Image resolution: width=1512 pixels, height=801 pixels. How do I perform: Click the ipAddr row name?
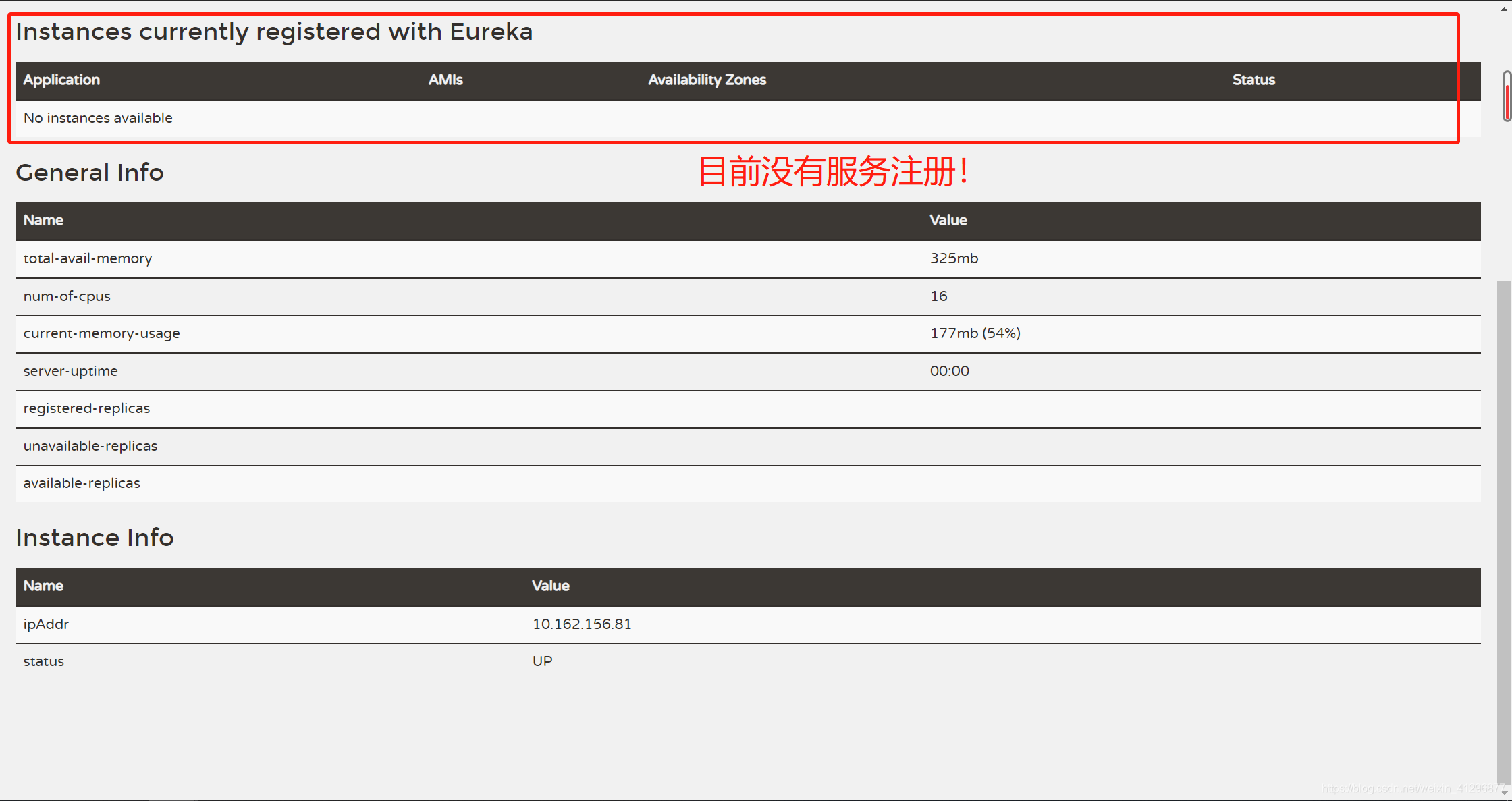pos(46,624)
